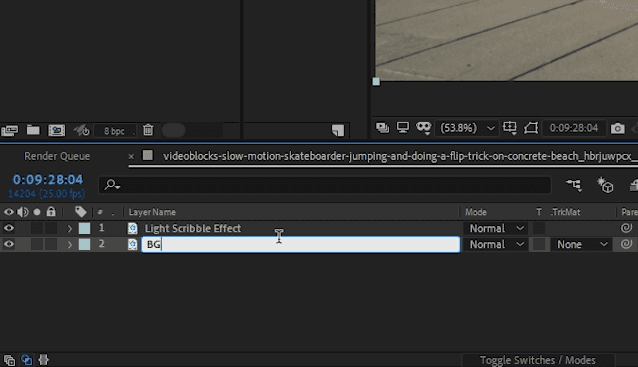Toggle solo for Light Scribble Effect layer
Screen dimensions: 638x367
pyautogui.click(x=37, y=228)
